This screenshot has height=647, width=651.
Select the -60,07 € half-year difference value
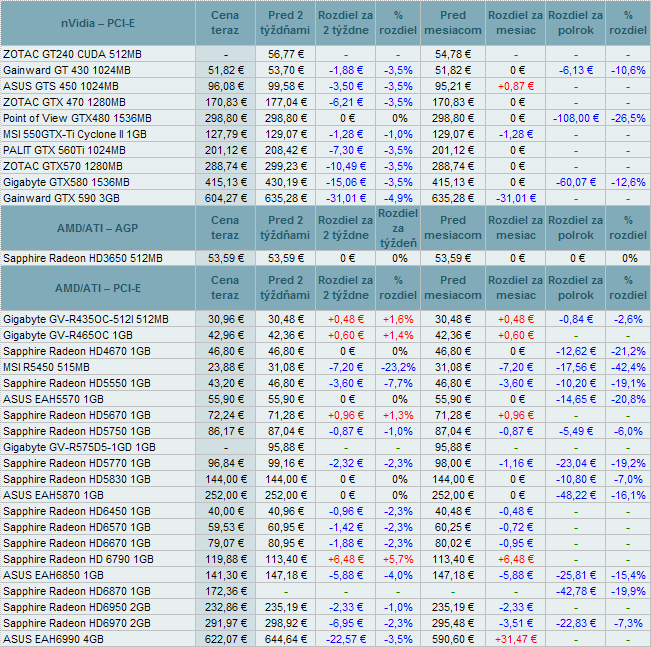(575, 182)
